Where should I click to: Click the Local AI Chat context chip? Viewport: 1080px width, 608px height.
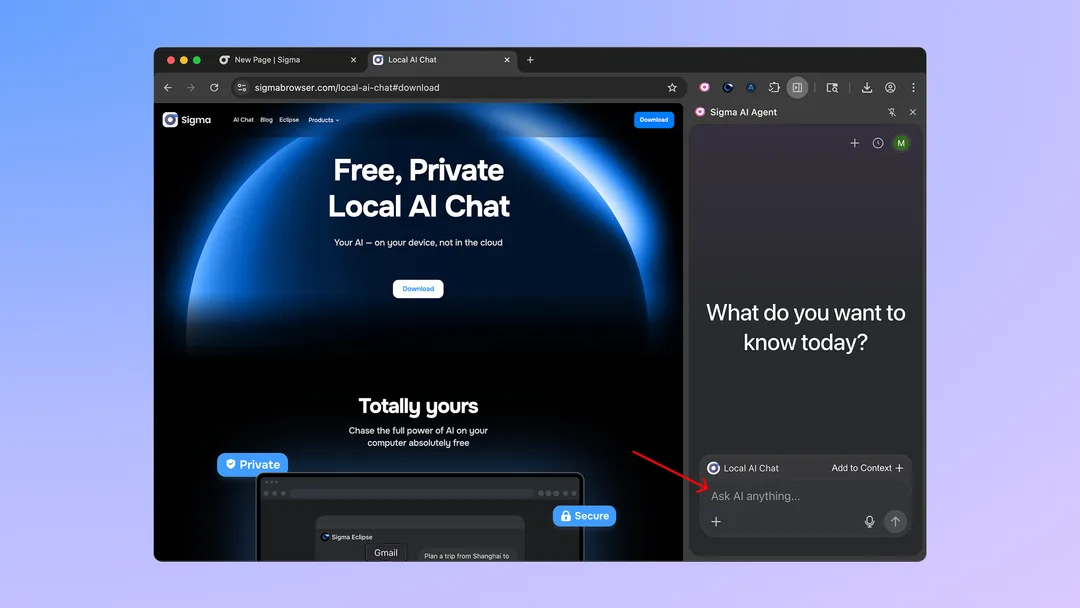pyautogui.click(x=743, y=468)
